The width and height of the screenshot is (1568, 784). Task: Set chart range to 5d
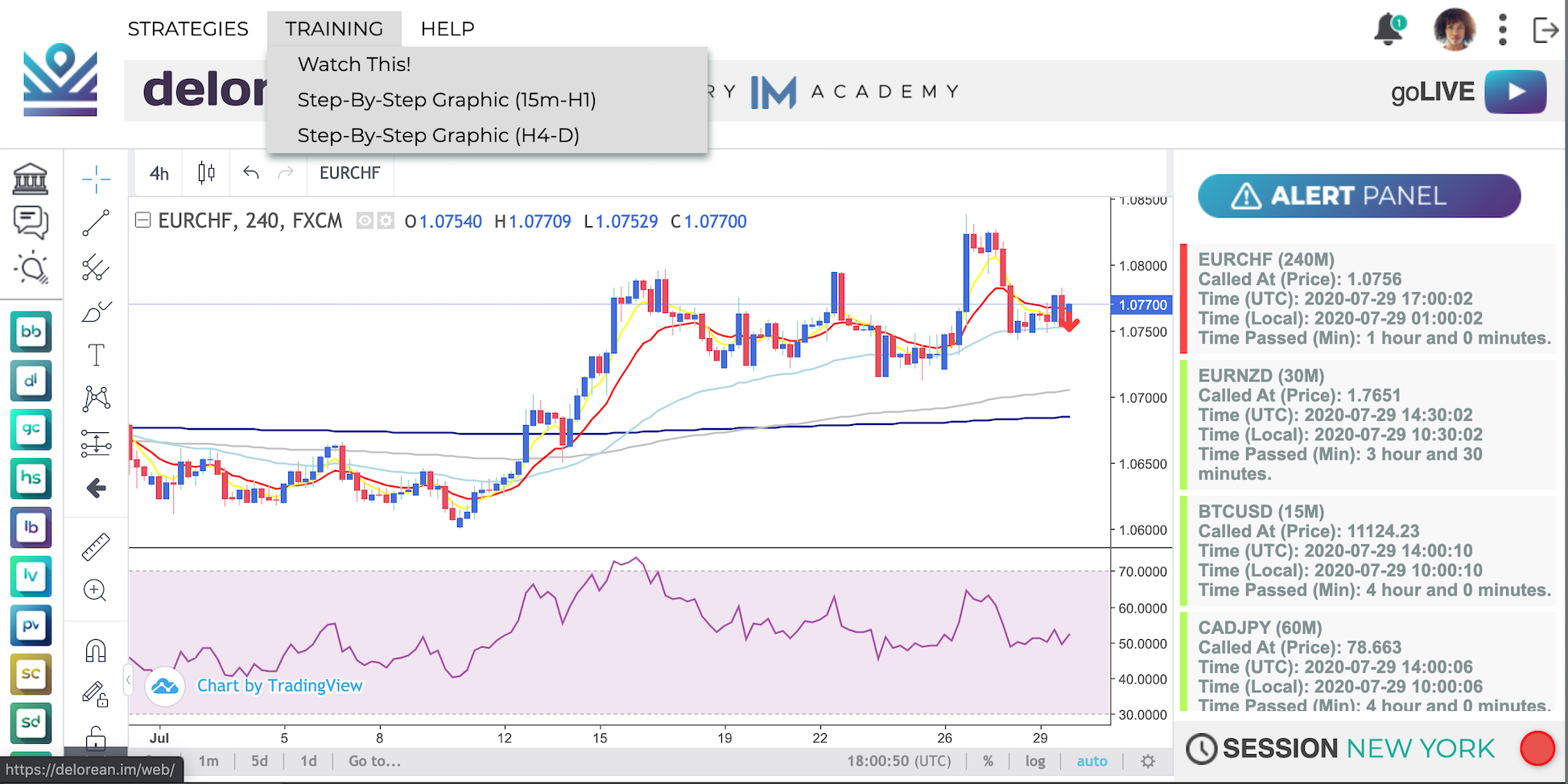pos(259,761)
